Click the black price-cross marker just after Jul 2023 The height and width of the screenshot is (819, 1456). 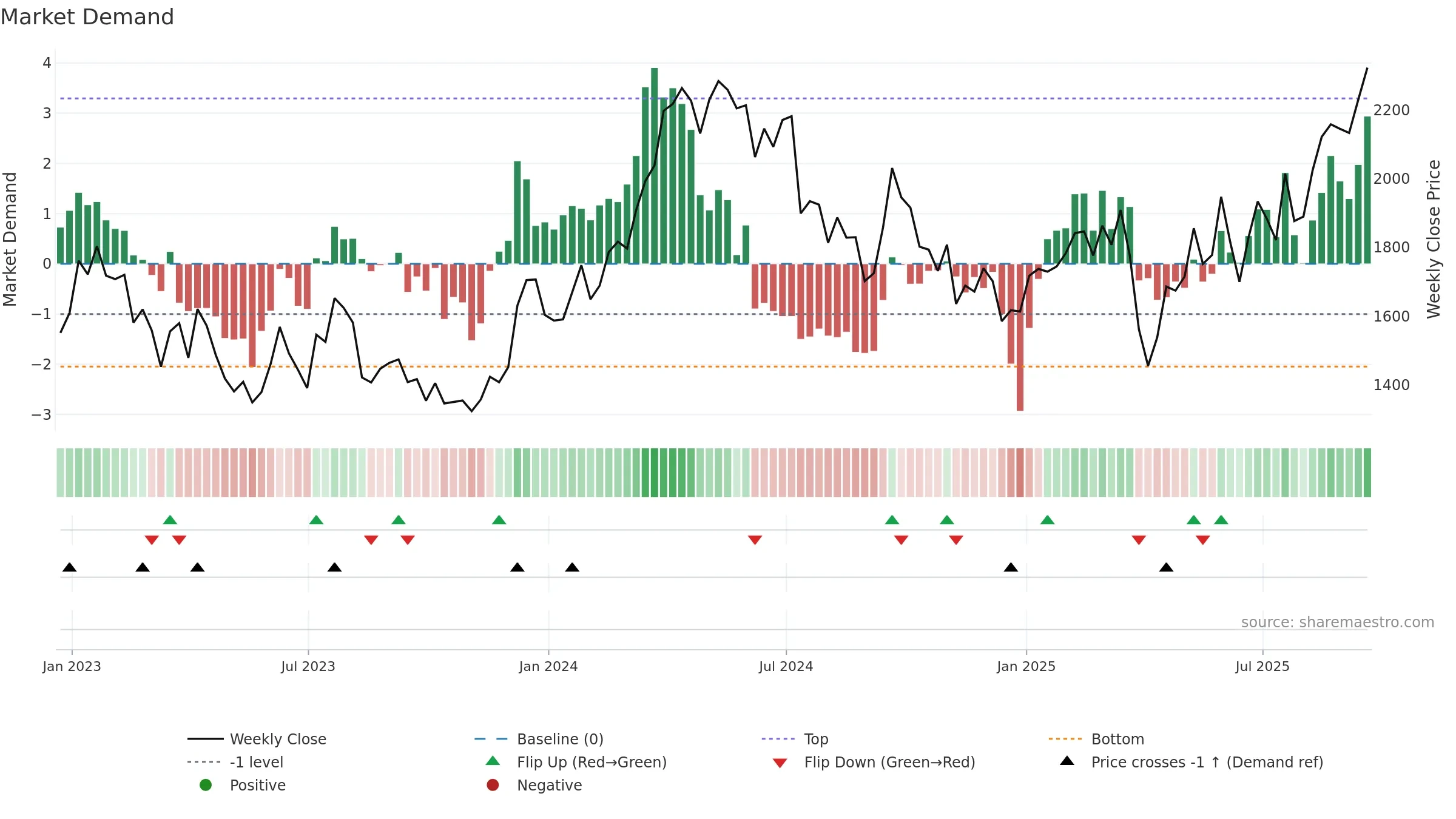click(x=334, y=567)
